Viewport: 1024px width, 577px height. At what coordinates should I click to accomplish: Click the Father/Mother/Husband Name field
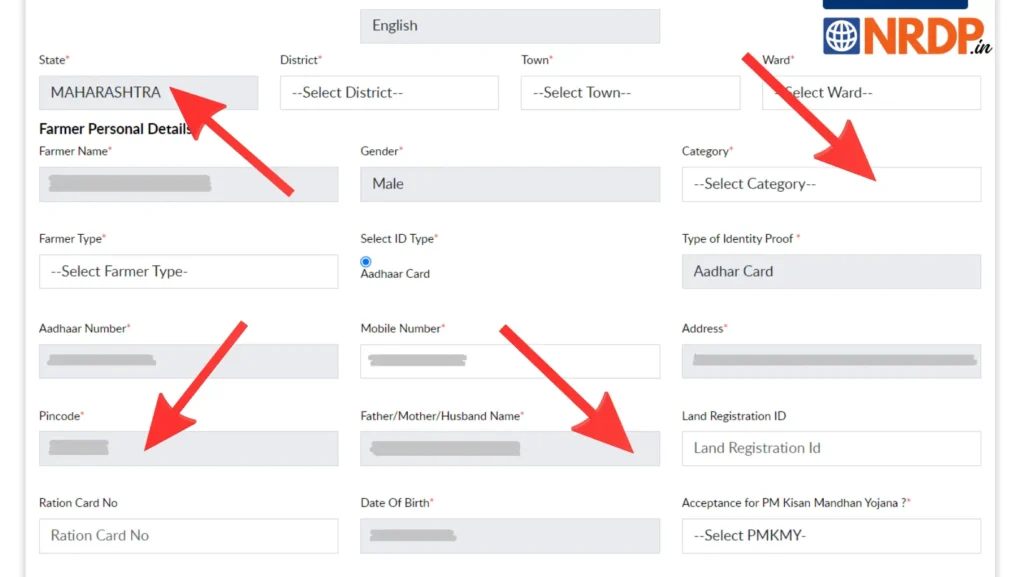pyautogui.click(x=509, y=448)
